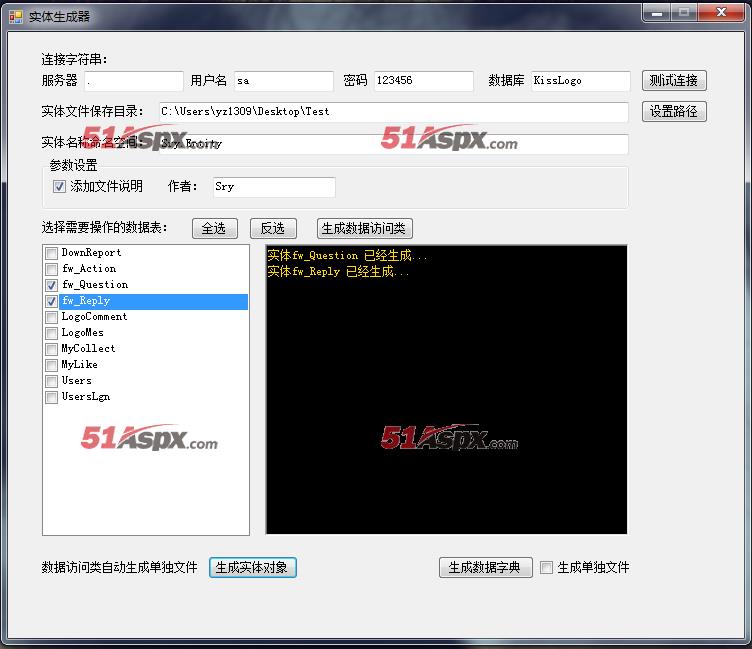Enable the 生成单独文件 checkbox

(x=546, y=567)
